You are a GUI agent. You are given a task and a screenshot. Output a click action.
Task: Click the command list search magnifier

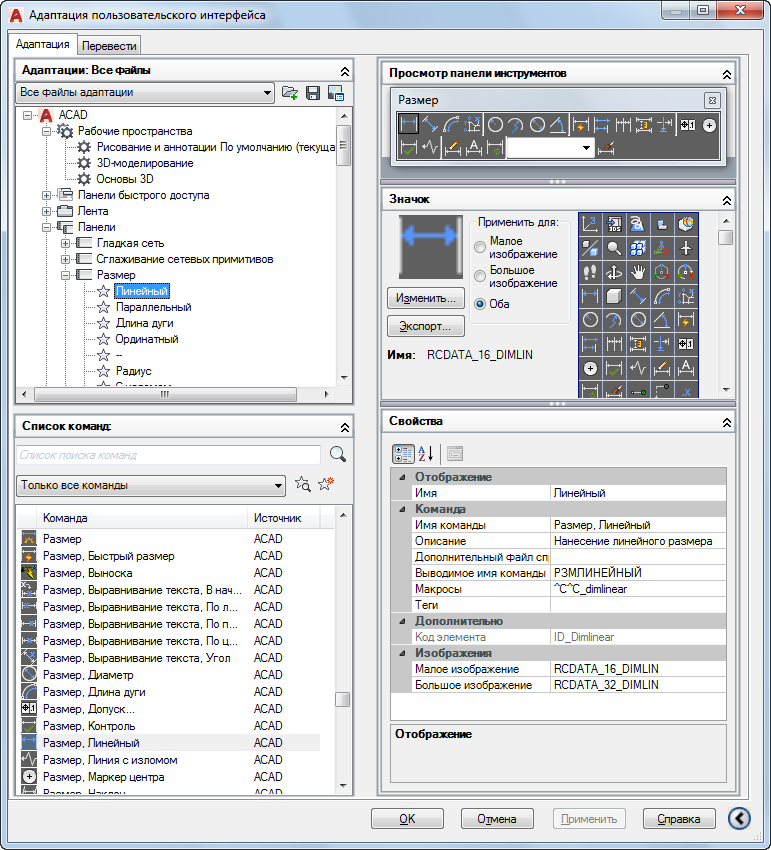pyautogui.click(x=338, y=454)
